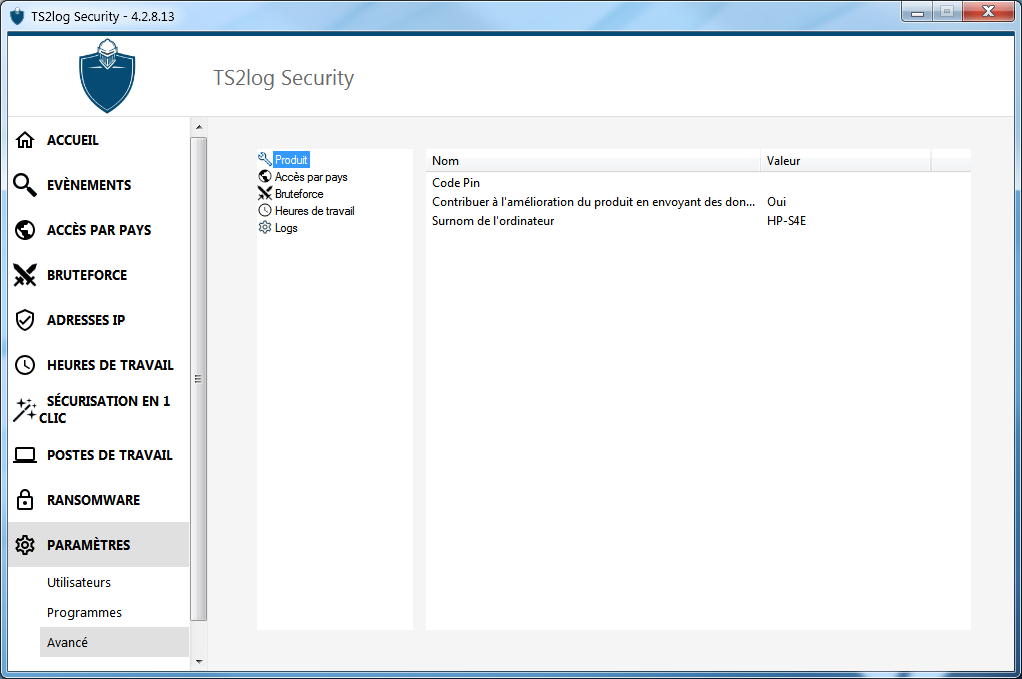Click the Nom column header

[x=593, y=161]
